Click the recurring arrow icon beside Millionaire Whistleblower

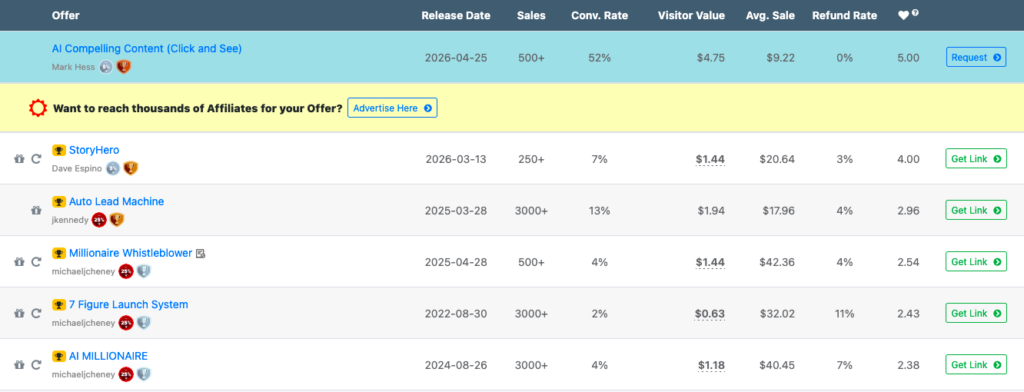tap(37, 261)
